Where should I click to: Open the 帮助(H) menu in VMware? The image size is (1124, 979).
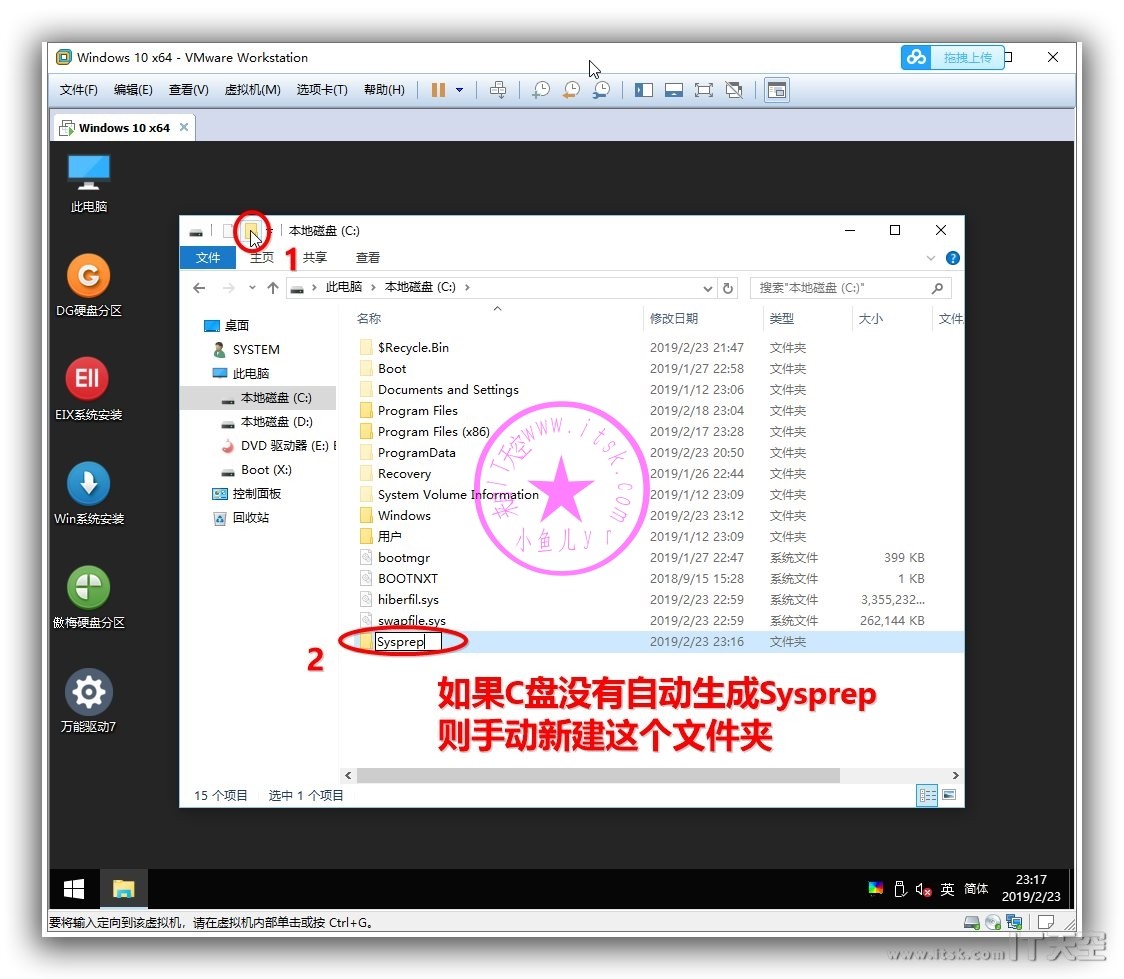point(384,90)
